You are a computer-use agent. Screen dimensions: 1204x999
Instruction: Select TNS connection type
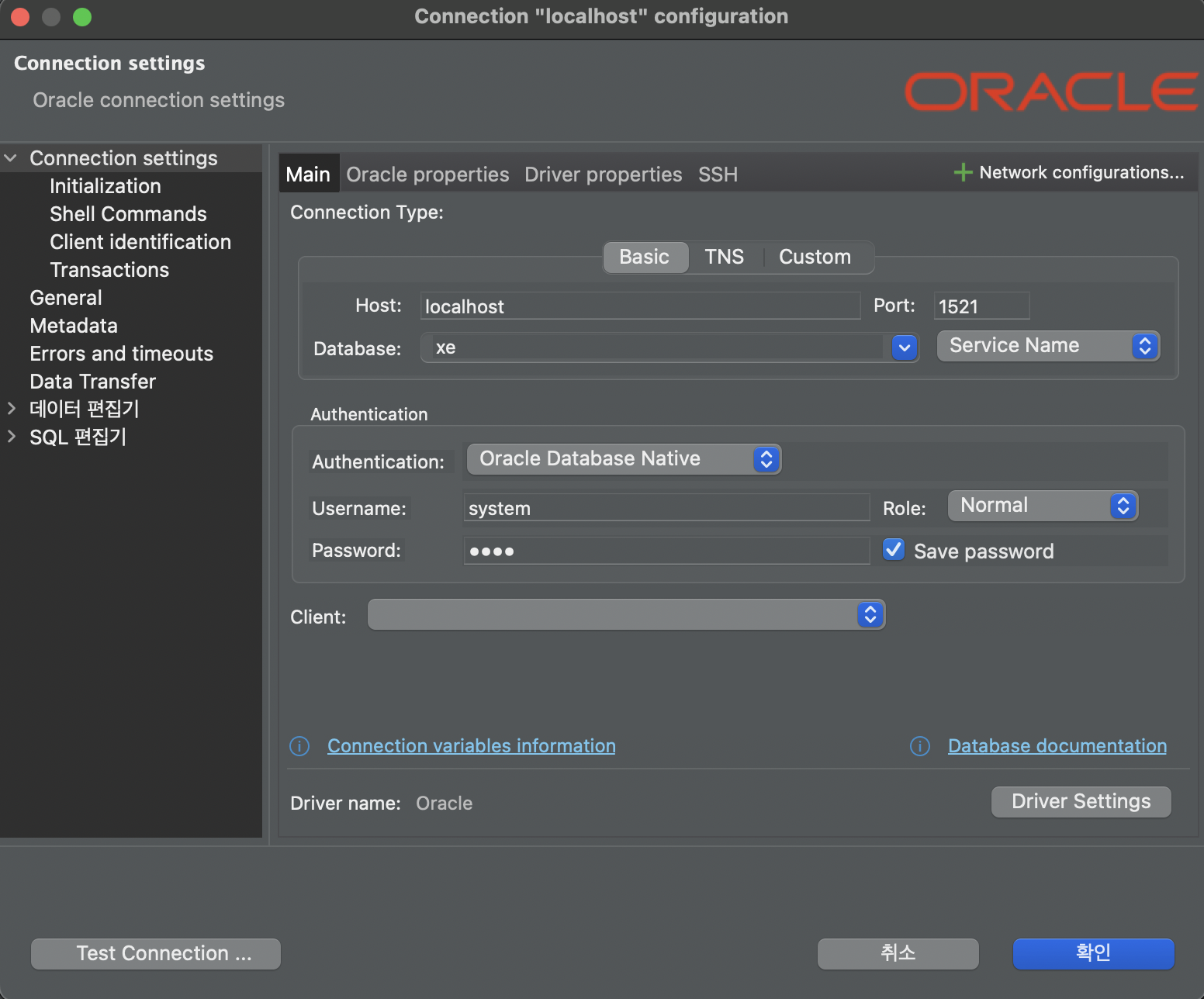[725, 257]
